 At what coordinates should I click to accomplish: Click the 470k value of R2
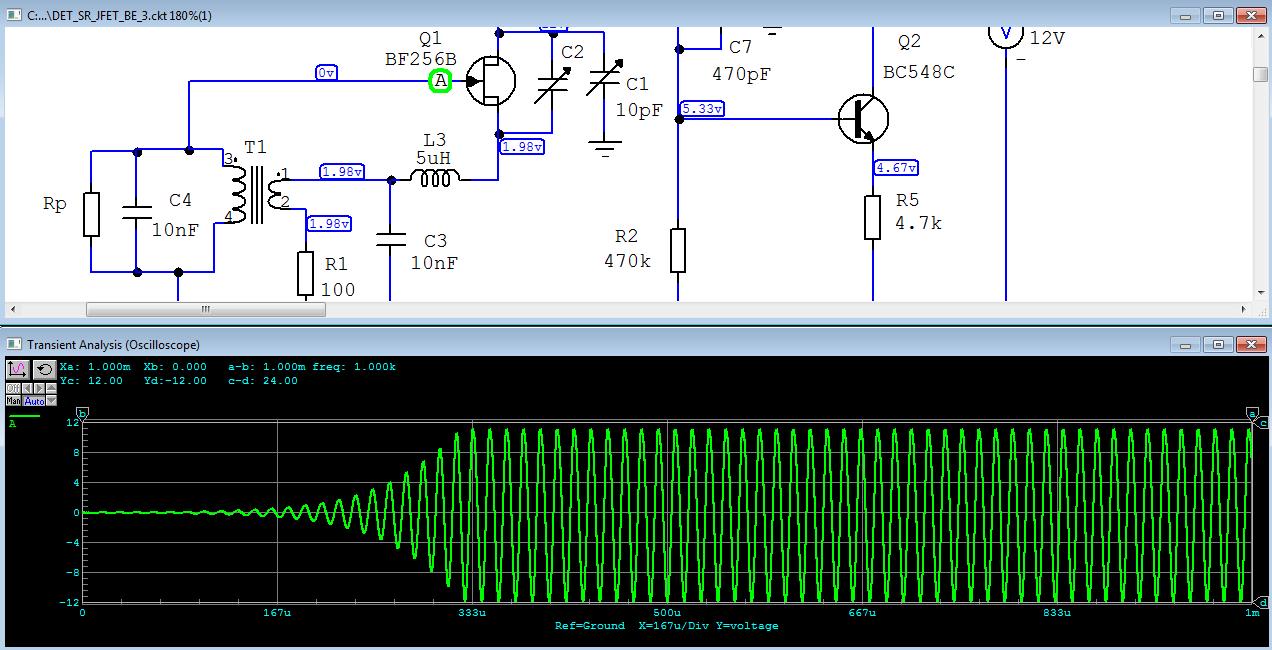(x=628, y=261)
